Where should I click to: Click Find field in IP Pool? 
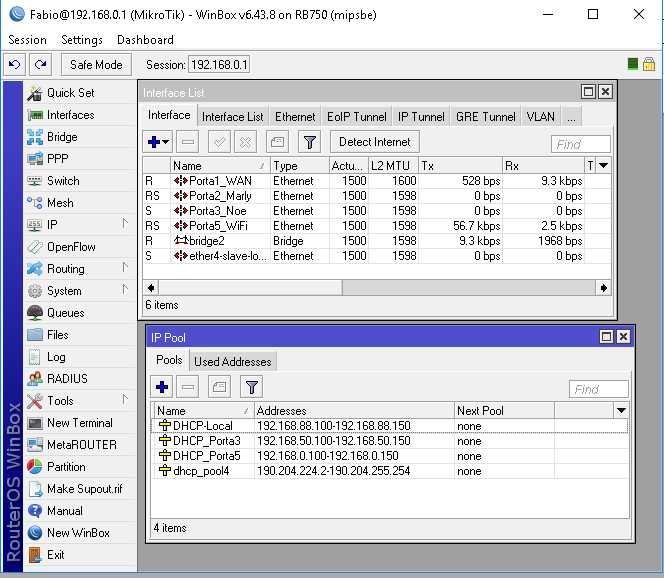pos(598,389)
